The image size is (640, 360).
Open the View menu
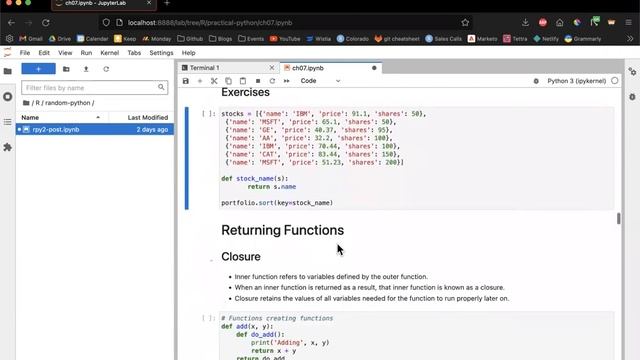pyautogui.click(x=65, y=53)
